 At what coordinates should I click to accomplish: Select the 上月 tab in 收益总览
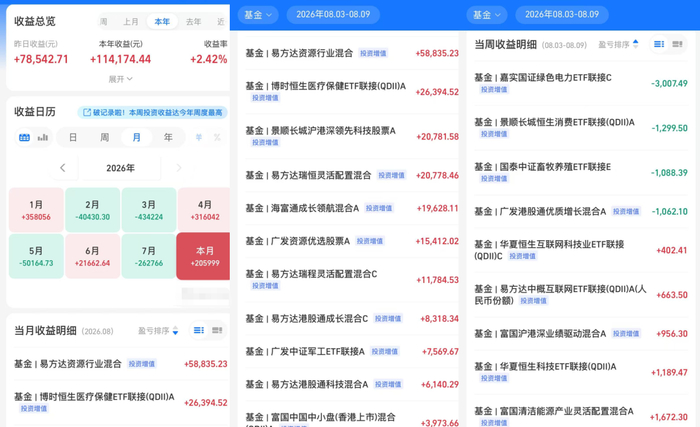(131, 21)
